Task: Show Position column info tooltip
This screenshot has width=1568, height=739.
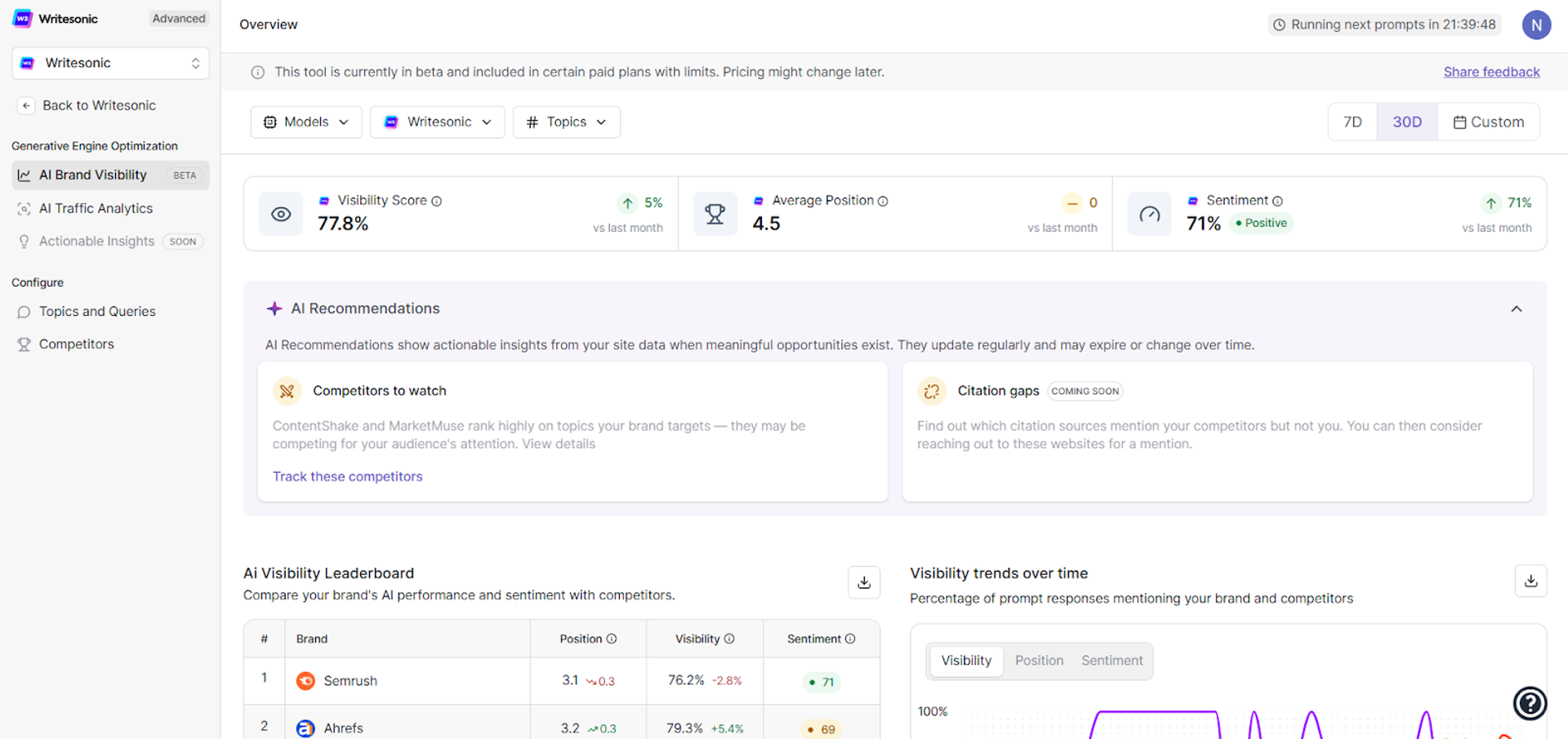Action: click(612, 639)
